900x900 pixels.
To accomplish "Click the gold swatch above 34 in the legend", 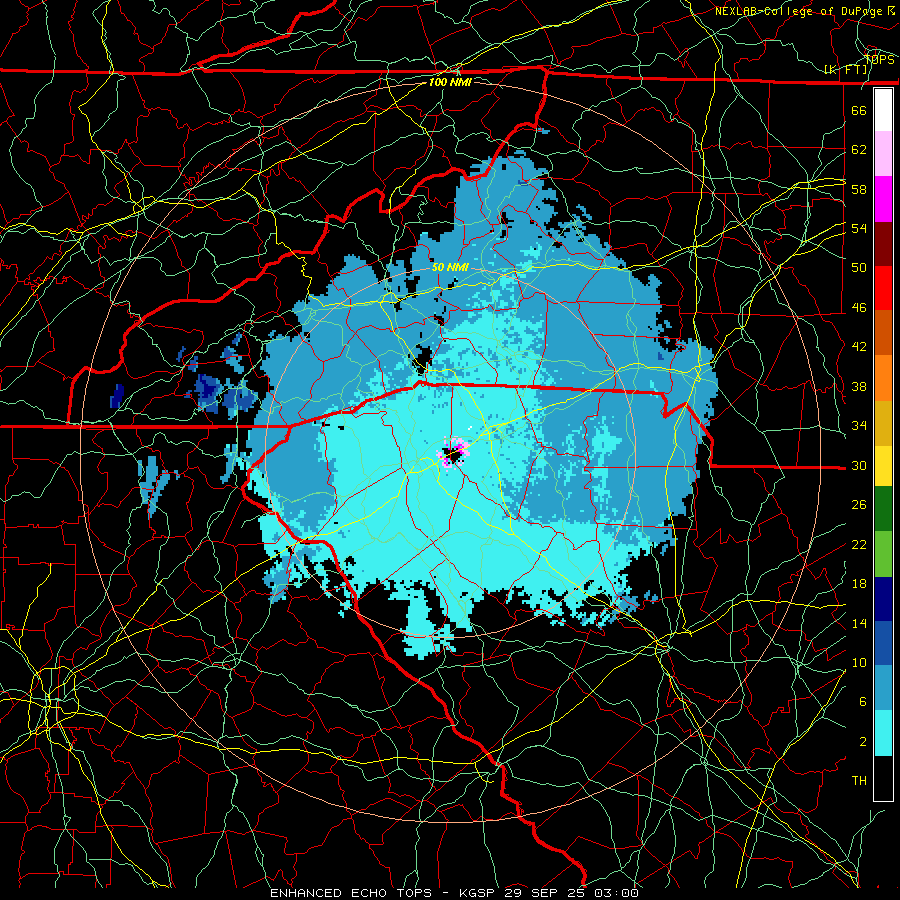I will (883, 423).
